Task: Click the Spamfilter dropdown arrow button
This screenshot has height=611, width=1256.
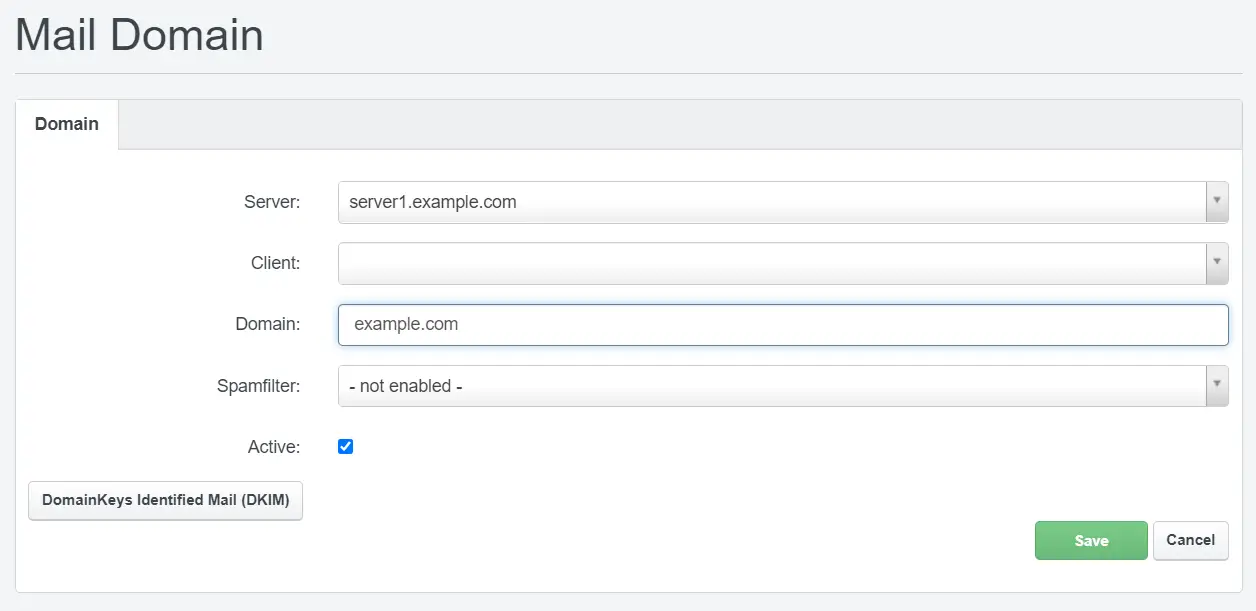Action: [1217, 386]
